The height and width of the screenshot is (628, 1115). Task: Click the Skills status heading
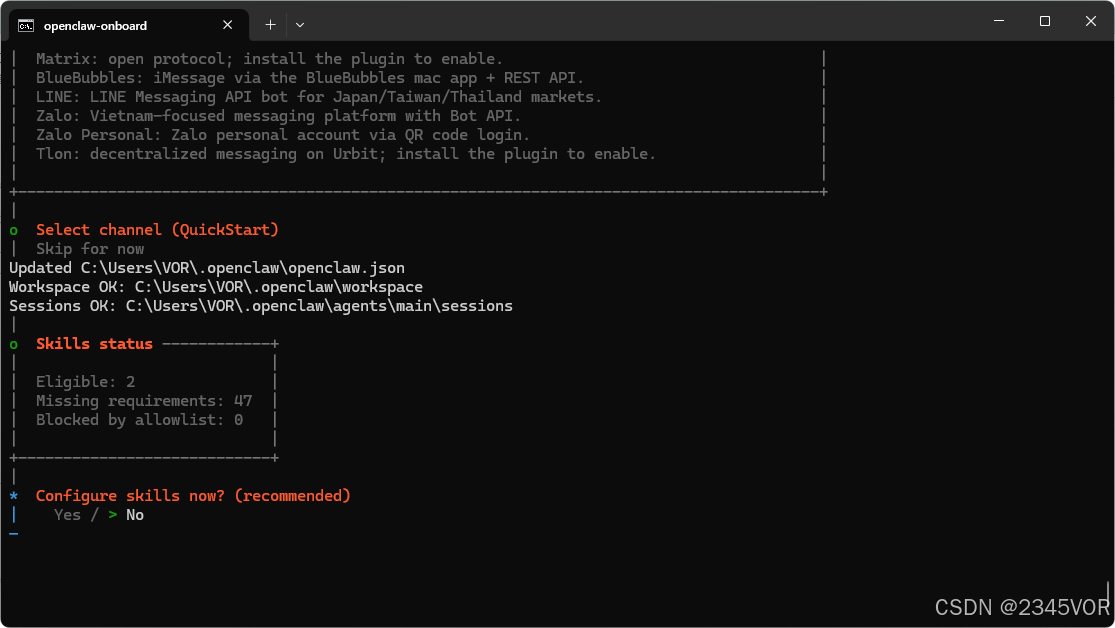(x=95, y=344)
